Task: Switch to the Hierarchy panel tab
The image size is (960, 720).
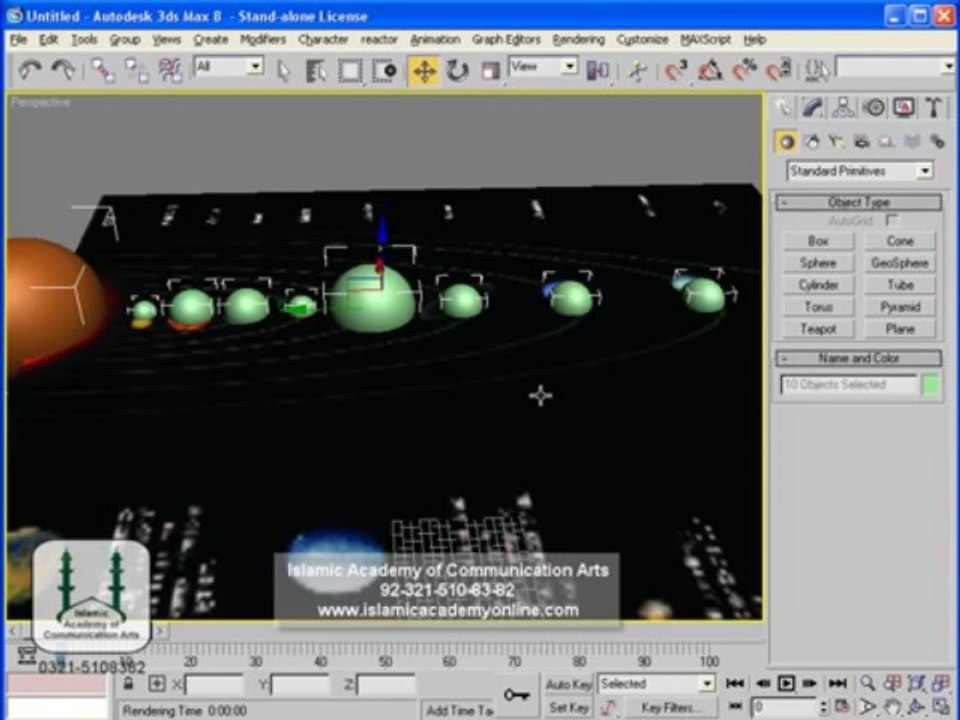Action: point(844,108)
